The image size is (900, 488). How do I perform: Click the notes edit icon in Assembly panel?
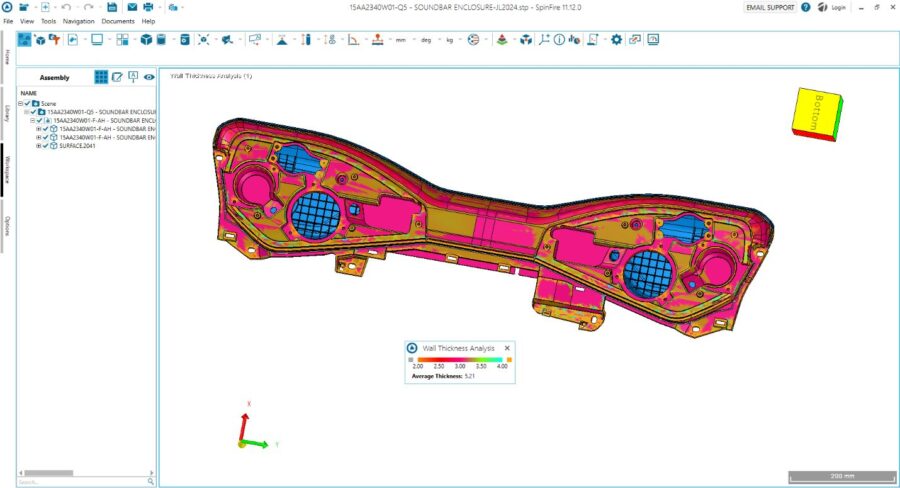tap(117, 77)
